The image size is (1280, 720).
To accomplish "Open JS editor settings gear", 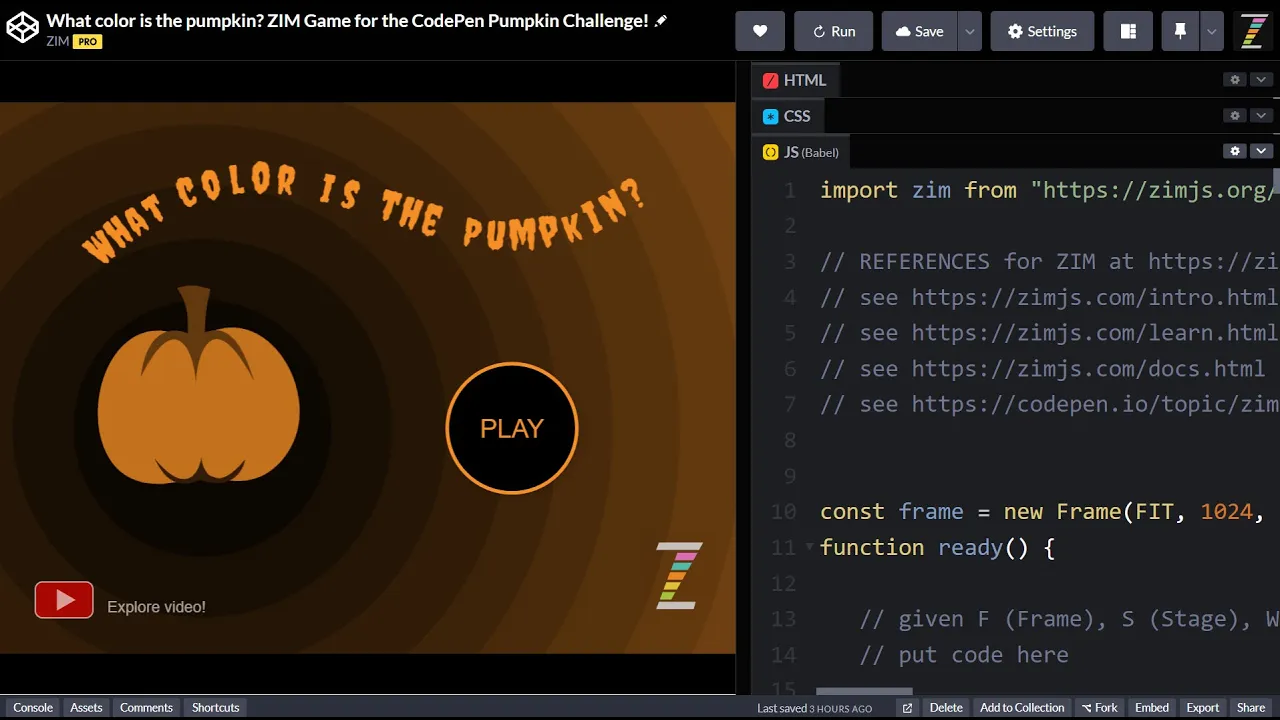I will tap(1235, 151).
